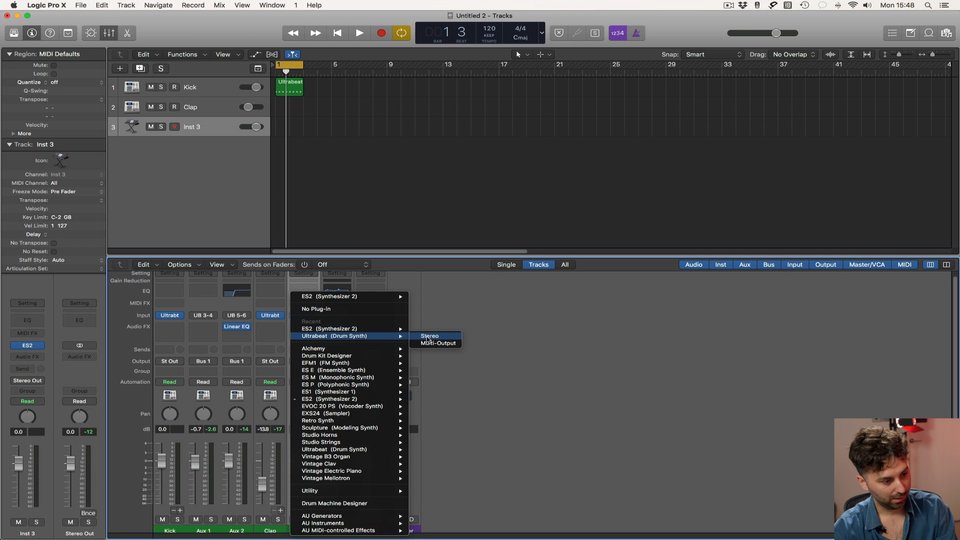Switch Mixer to All view
Image resolution: width=960 pixels, height=540 pixels.
(564, 264)
